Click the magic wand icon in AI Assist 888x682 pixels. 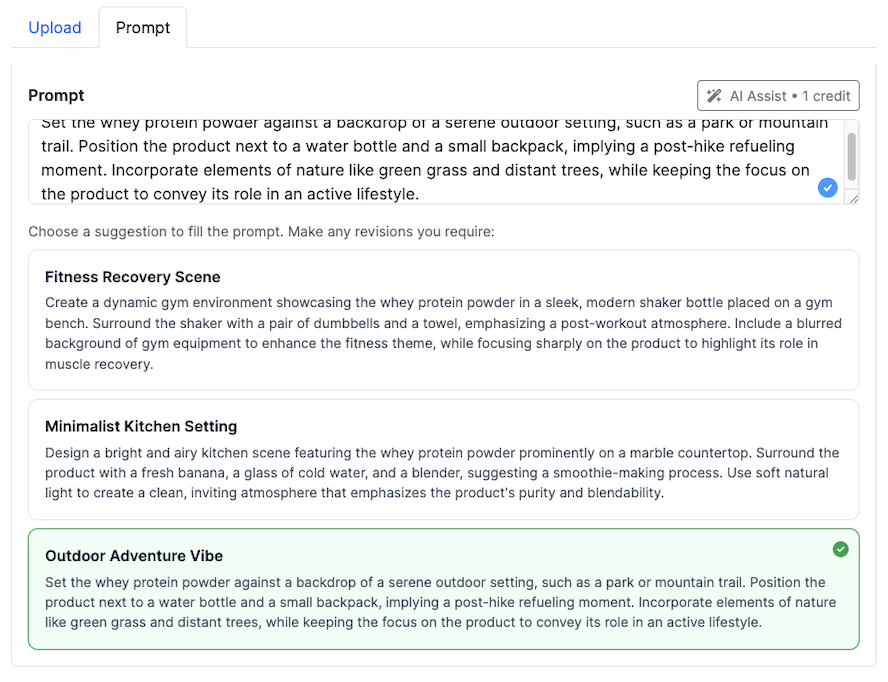[x=714, y=96]
